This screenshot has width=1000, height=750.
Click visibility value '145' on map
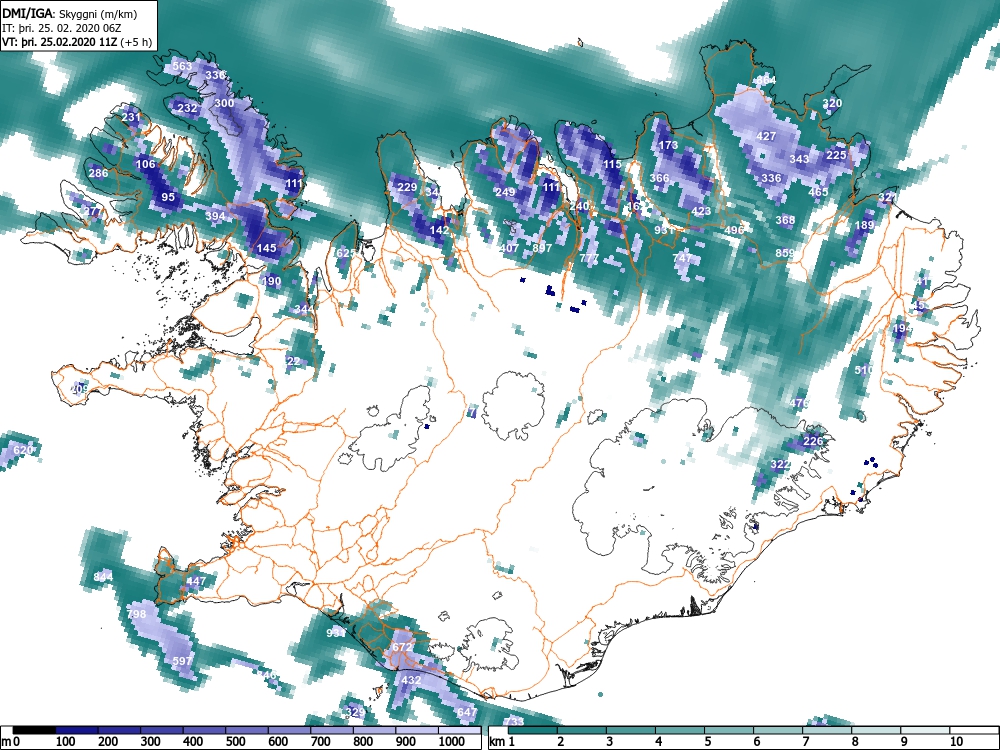tap(267, 248)
